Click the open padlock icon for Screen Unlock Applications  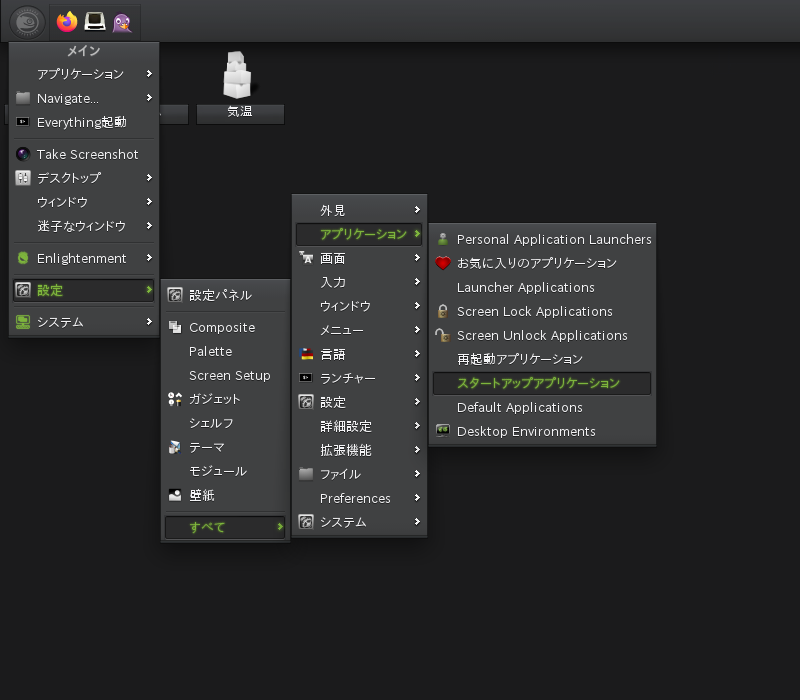click(443, 335)
